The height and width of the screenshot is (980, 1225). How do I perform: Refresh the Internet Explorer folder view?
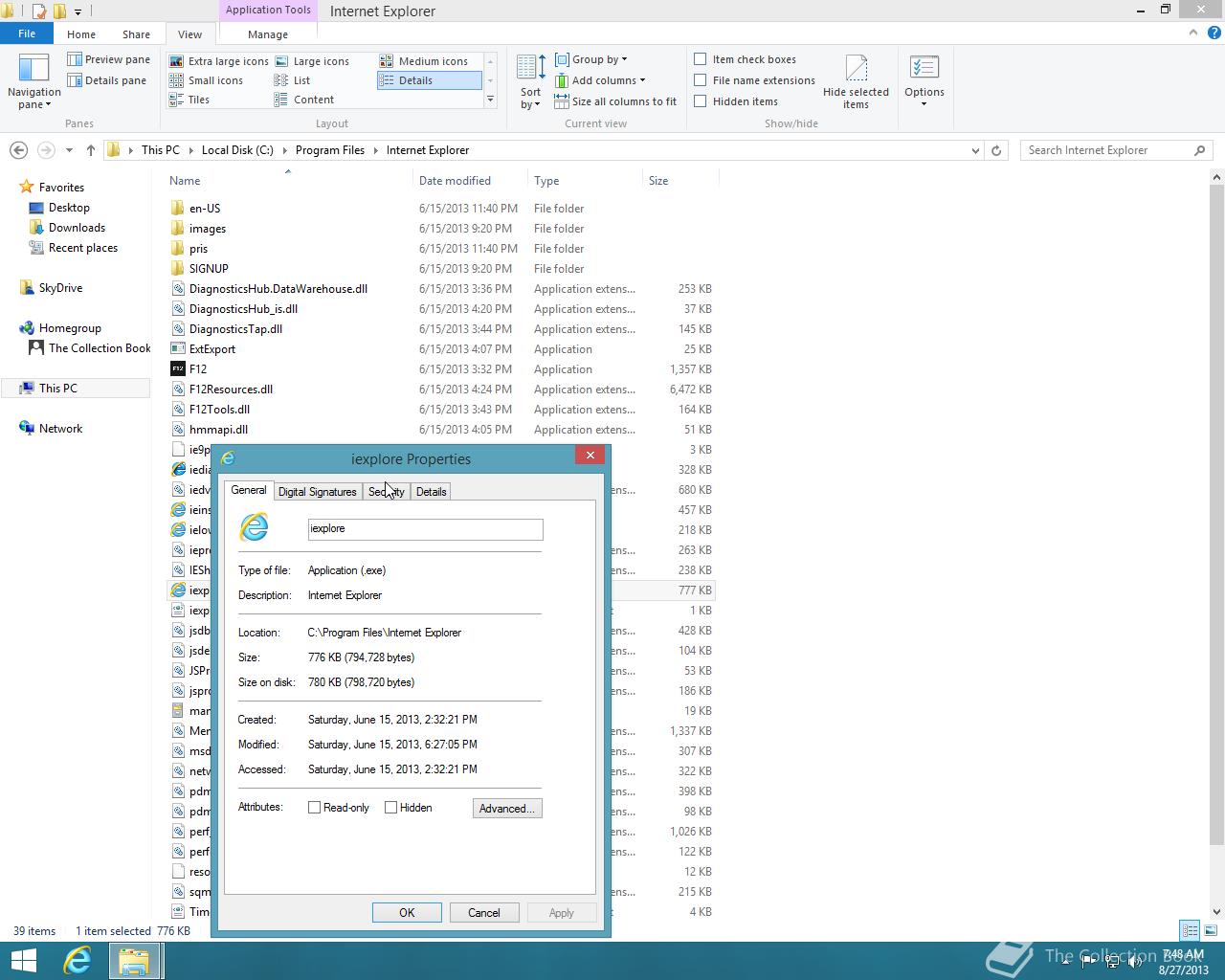[996, 150]
